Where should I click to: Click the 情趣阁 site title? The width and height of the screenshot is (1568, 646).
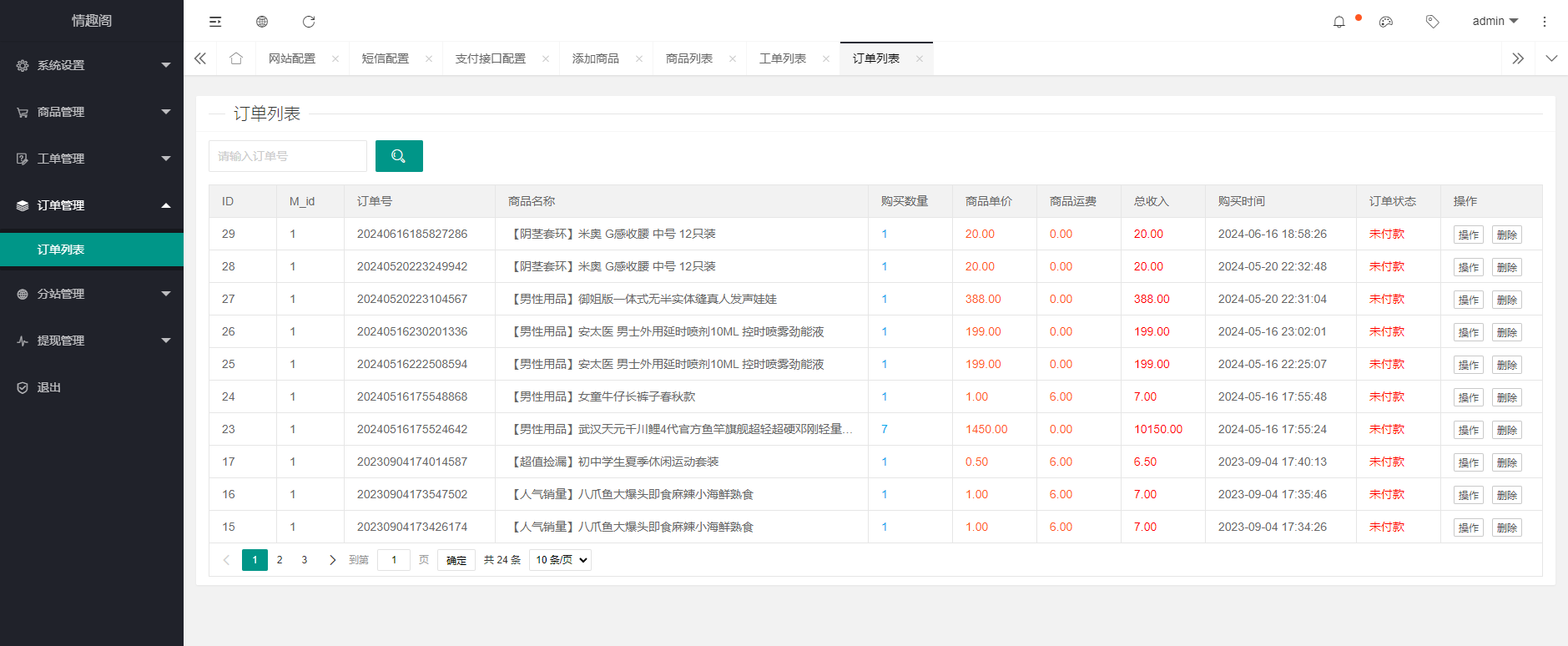[92, 21]
